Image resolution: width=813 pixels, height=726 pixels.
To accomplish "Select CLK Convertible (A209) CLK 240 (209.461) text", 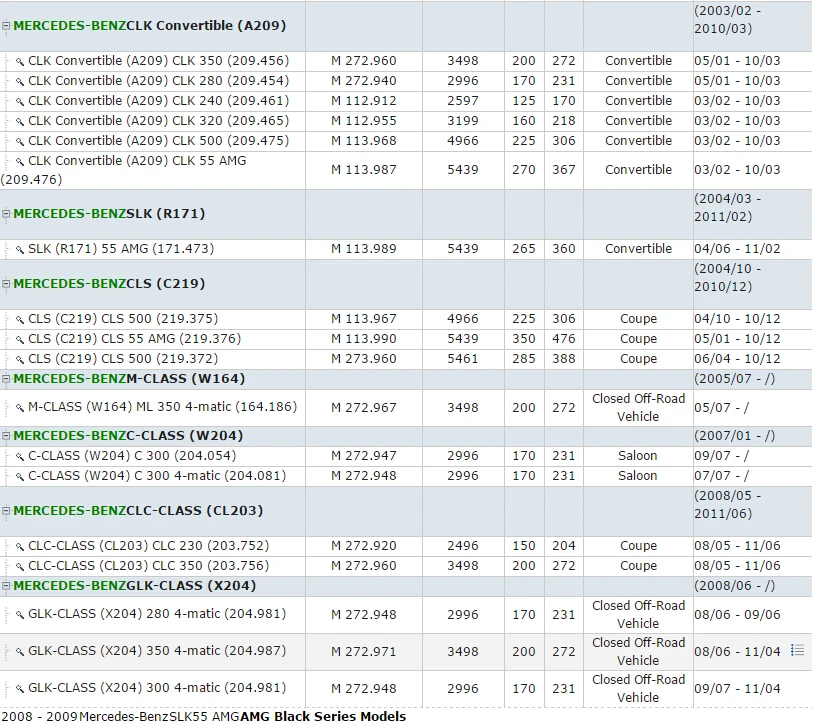I will 159,101.
